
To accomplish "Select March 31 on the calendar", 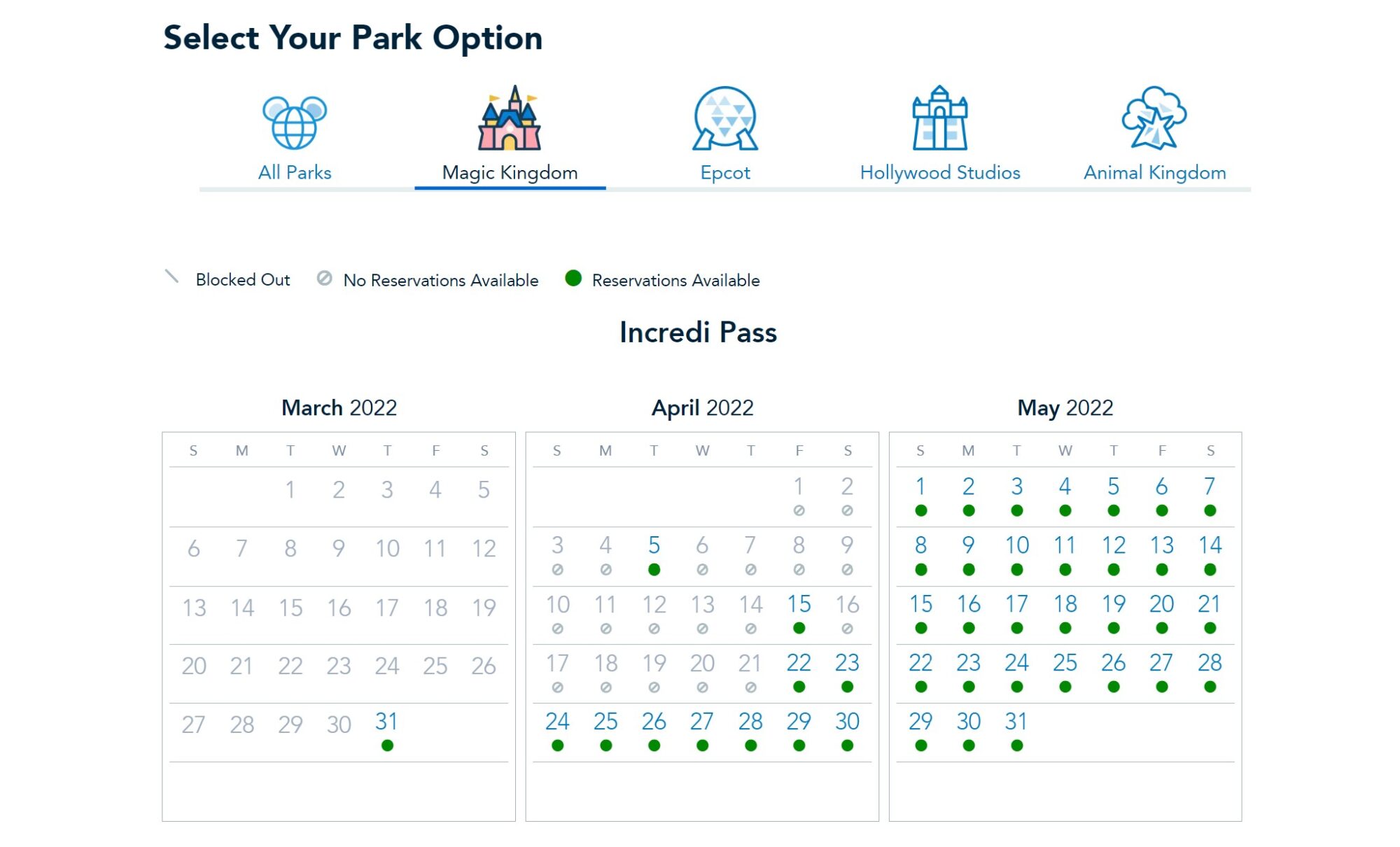I will click(x=386, y=722).
